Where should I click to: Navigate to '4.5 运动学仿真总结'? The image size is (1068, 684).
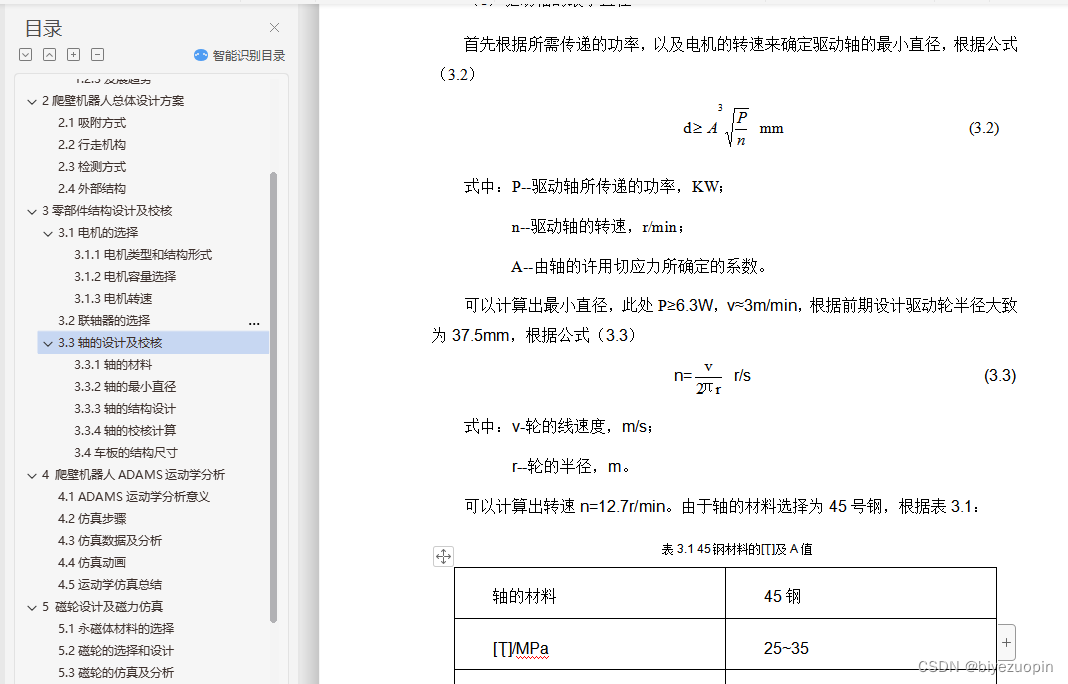110,585
